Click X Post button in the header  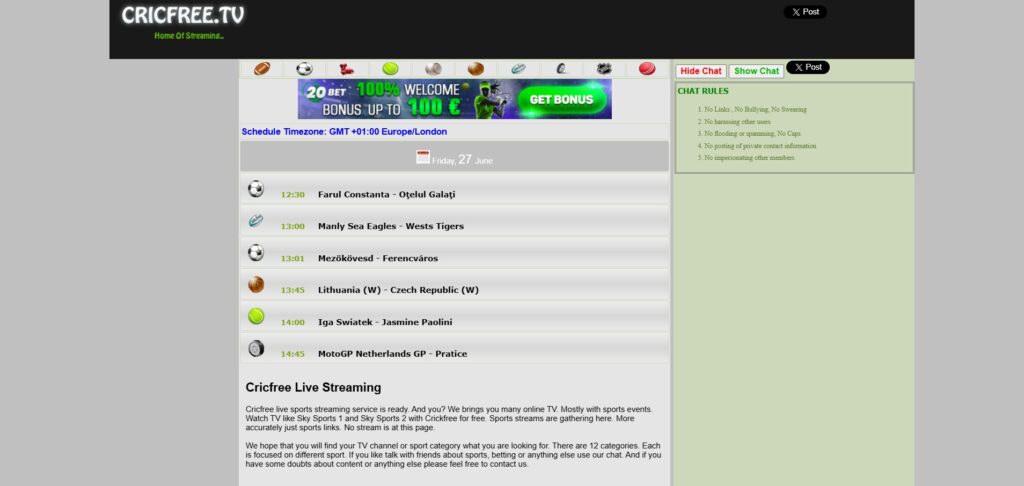(805, 12)
